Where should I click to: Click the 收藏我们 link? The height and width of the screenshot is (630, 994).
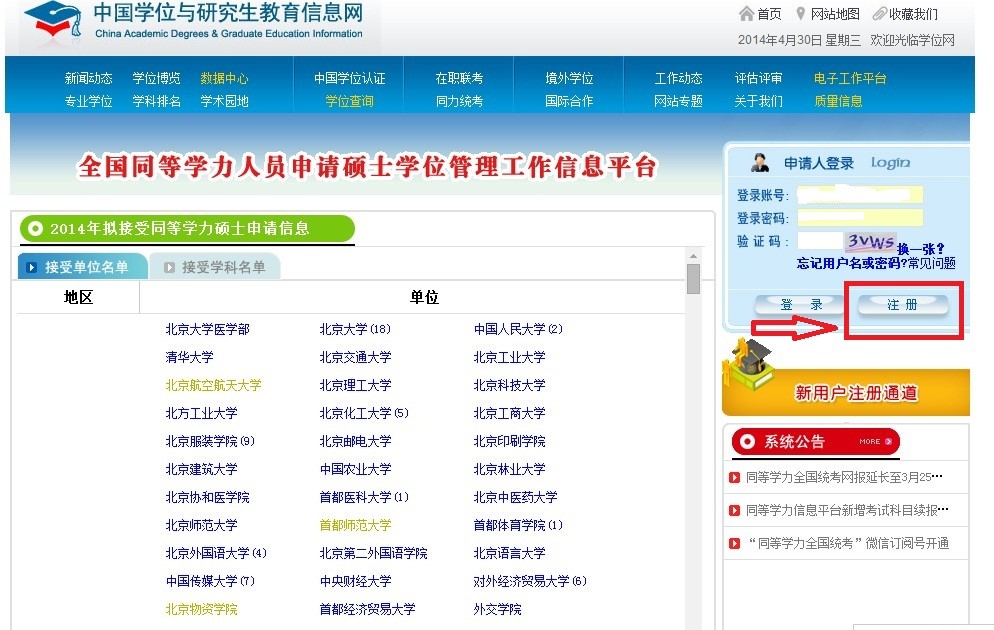tap(913, 14)
